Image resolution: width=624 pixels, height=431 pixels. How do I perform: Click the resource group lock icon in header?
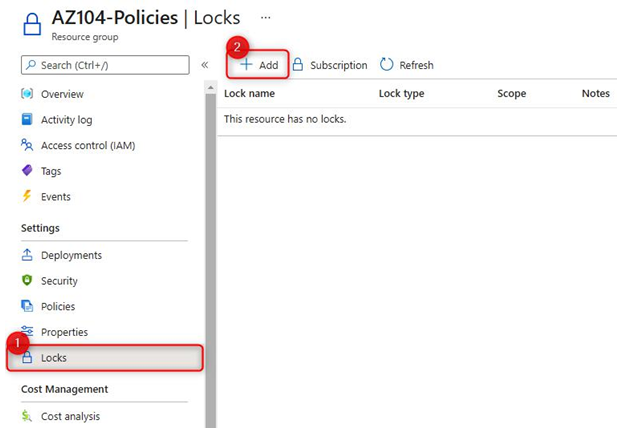click(32, 25)
